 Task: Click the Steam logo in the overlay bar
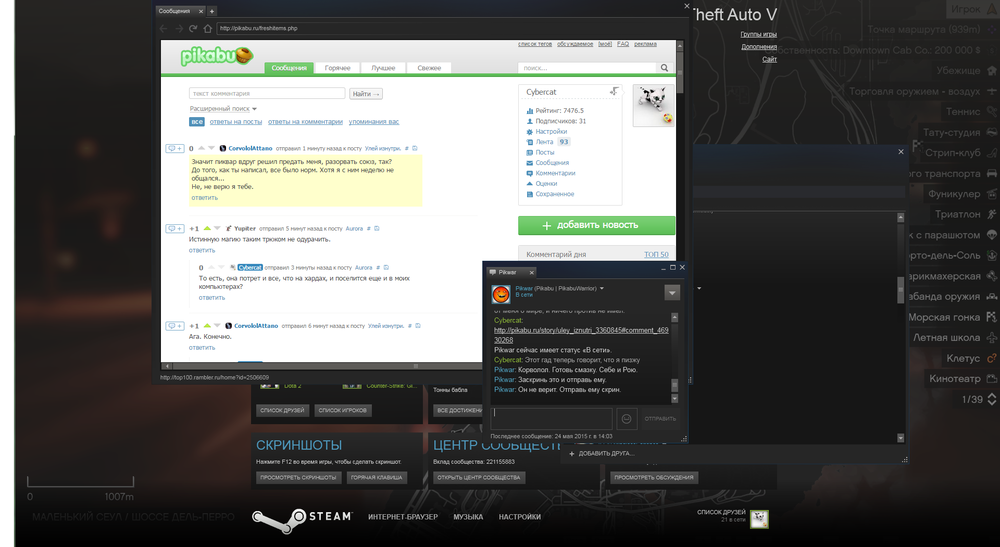coord(302,519)
